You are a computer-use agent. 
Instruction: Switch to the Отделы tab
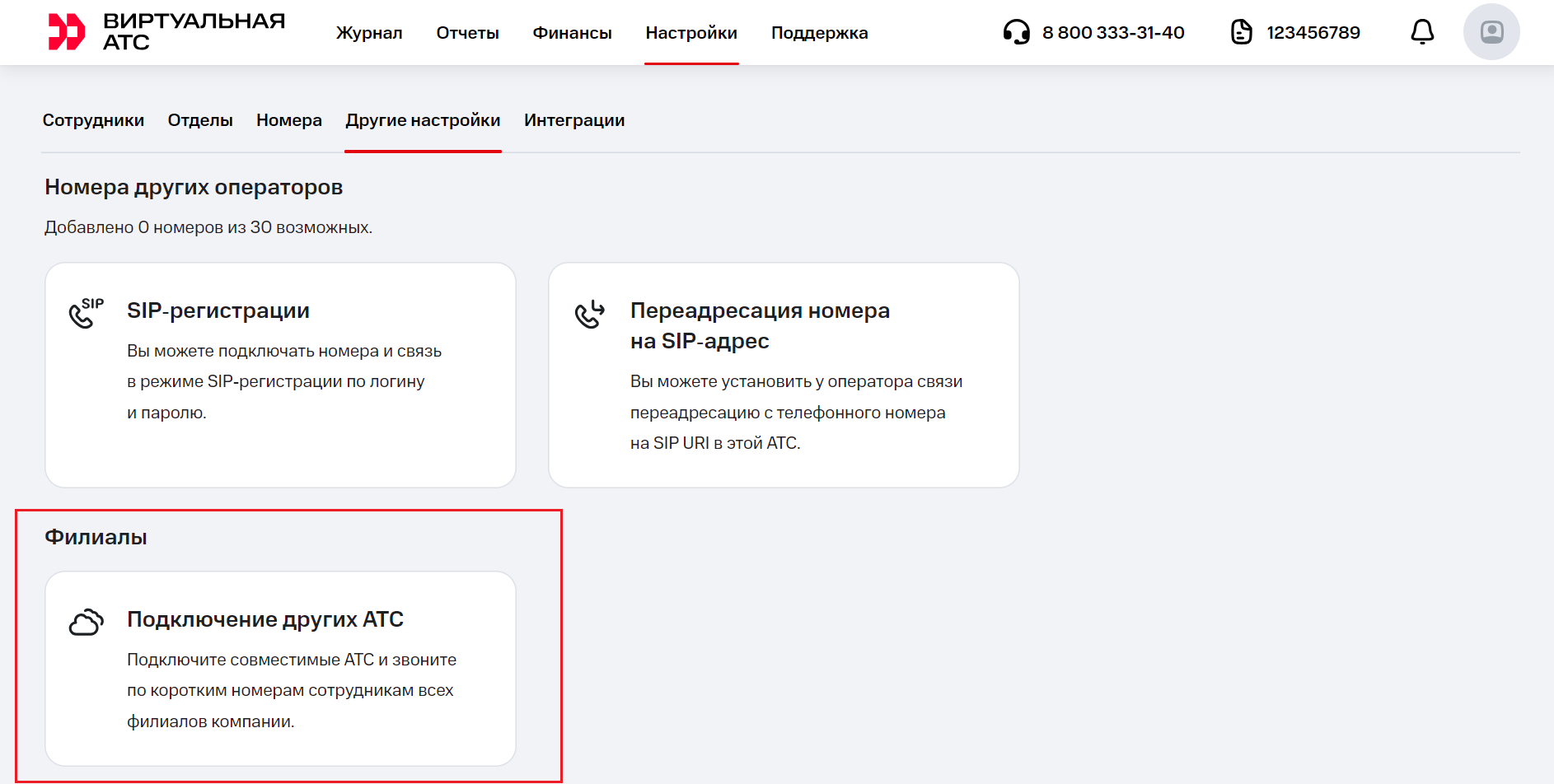200,120
